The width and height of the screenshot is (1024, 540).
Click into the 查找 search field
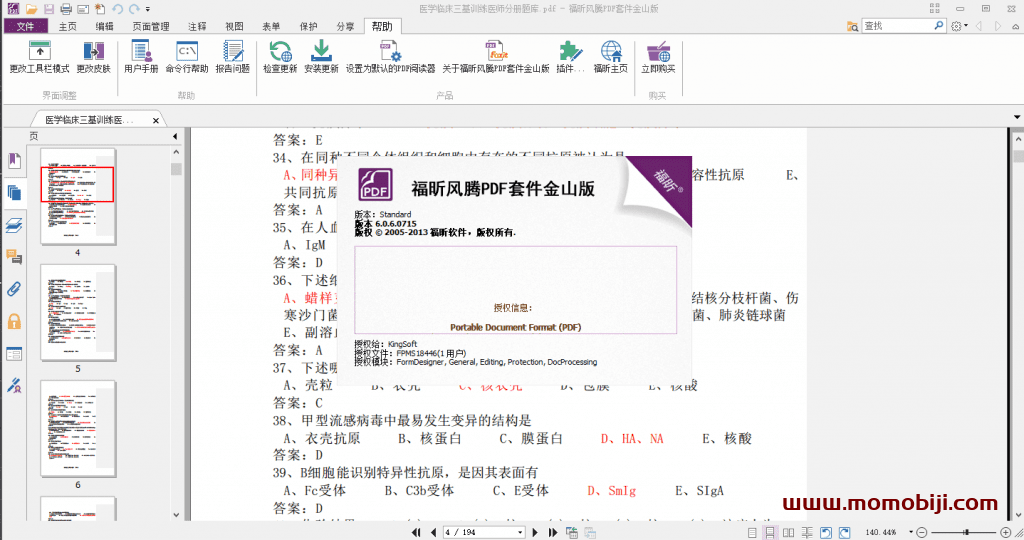point(897,25)
